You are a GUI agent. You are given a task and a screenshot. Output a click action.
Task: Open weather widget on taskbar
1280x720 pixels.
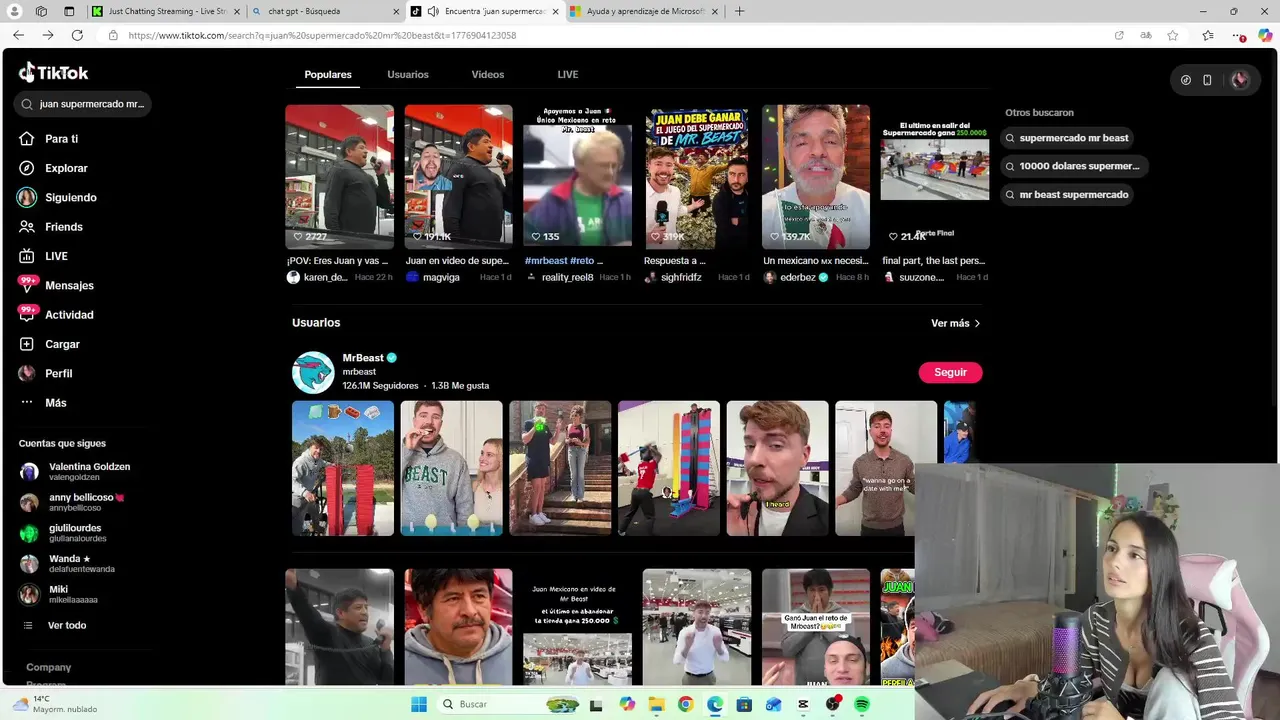point(55,704)
